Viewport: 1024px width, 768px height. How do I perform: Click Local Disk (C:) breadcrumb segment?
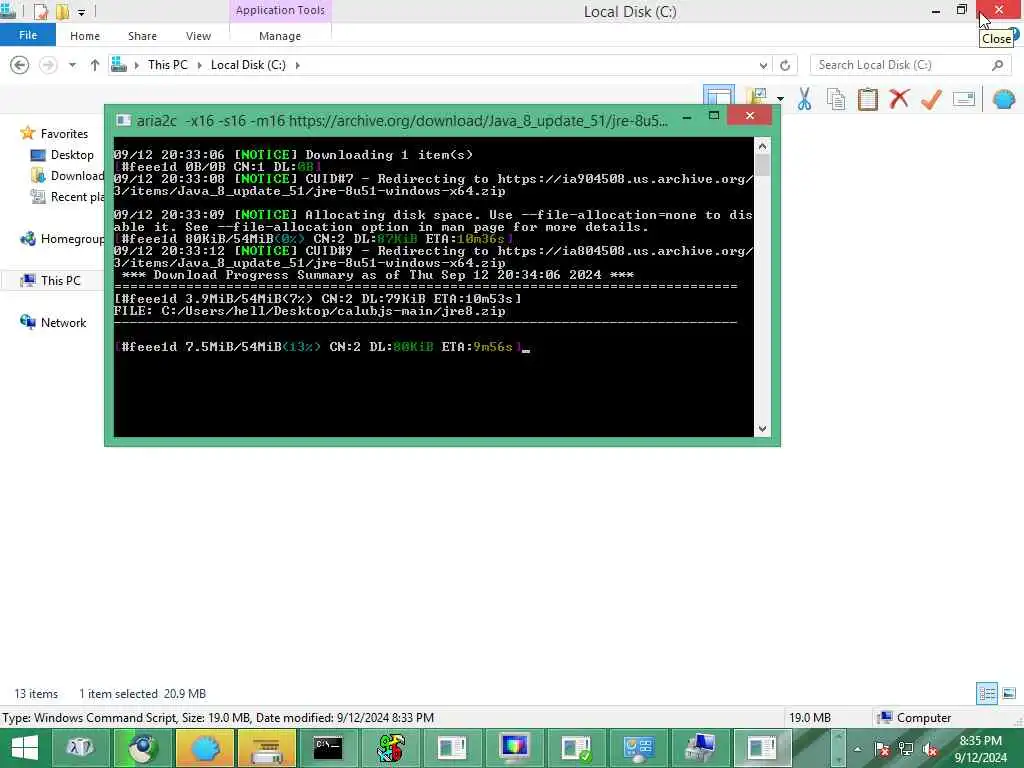pos(248,65)
